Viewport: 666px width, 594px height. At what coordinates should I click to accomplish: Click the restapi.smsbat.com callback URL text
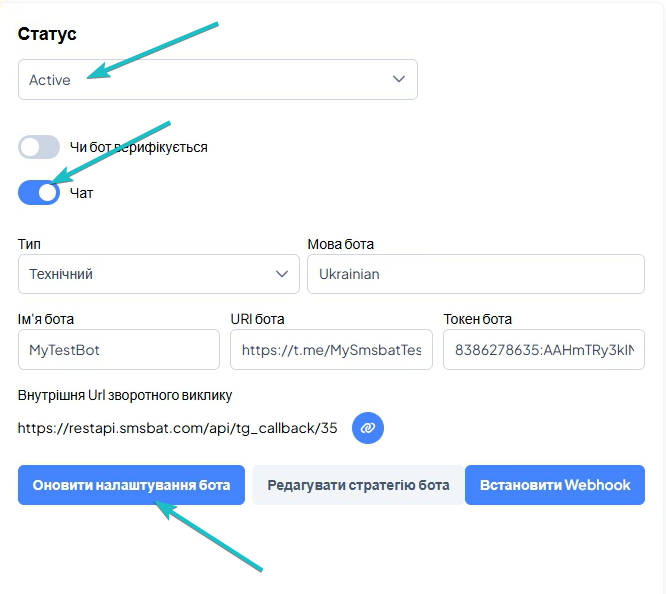point(178,428)
